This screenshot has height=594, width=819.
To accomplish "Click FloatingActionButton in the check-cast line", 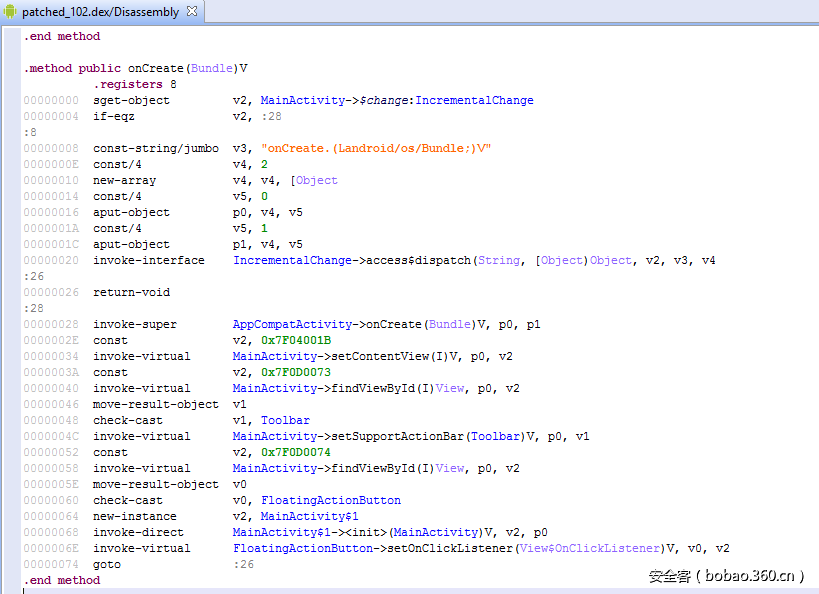I will (x=331, y=500).
